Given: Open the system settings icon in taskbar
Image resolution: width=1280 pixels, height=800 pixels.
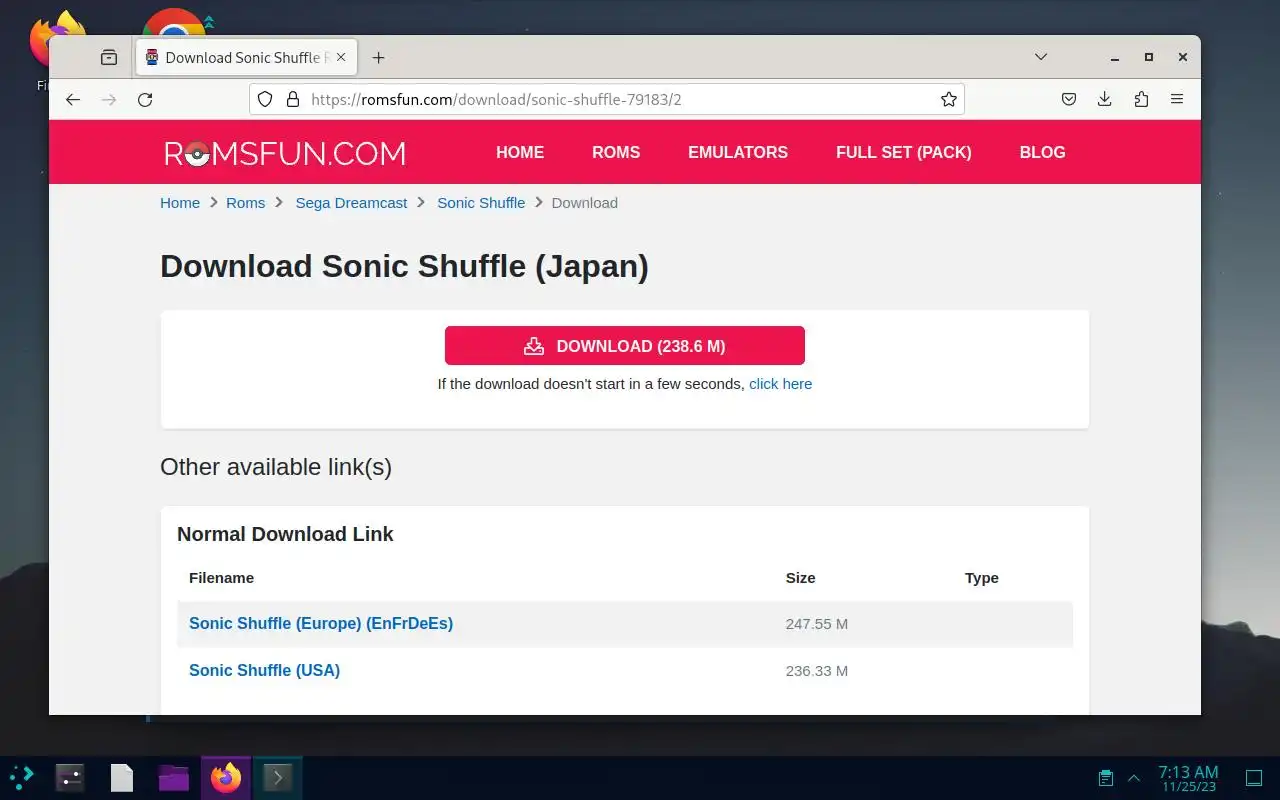Looking at the screenshot, I should (x=70, y=777).
